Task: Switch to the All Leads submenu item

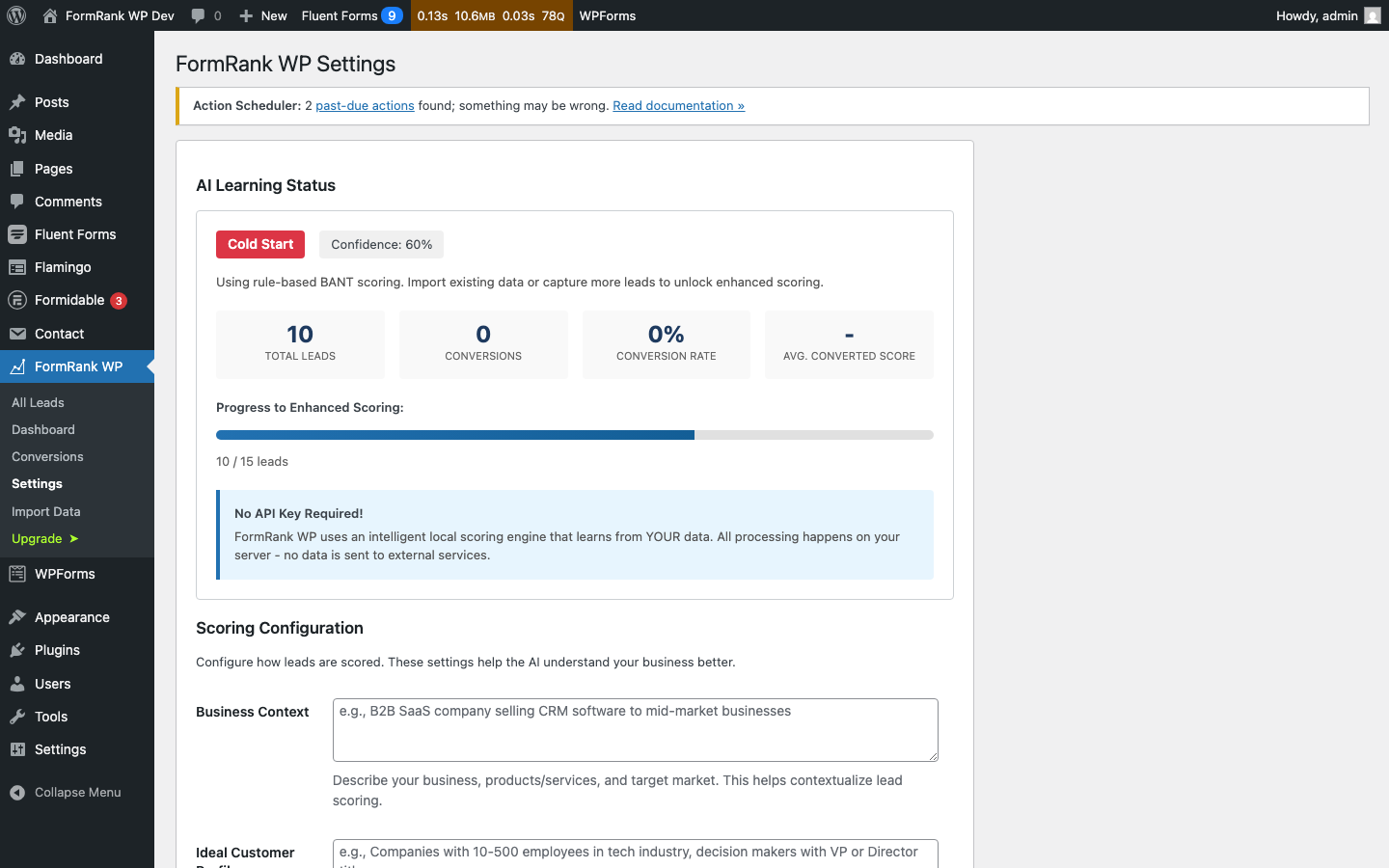Action: [38, 402]
